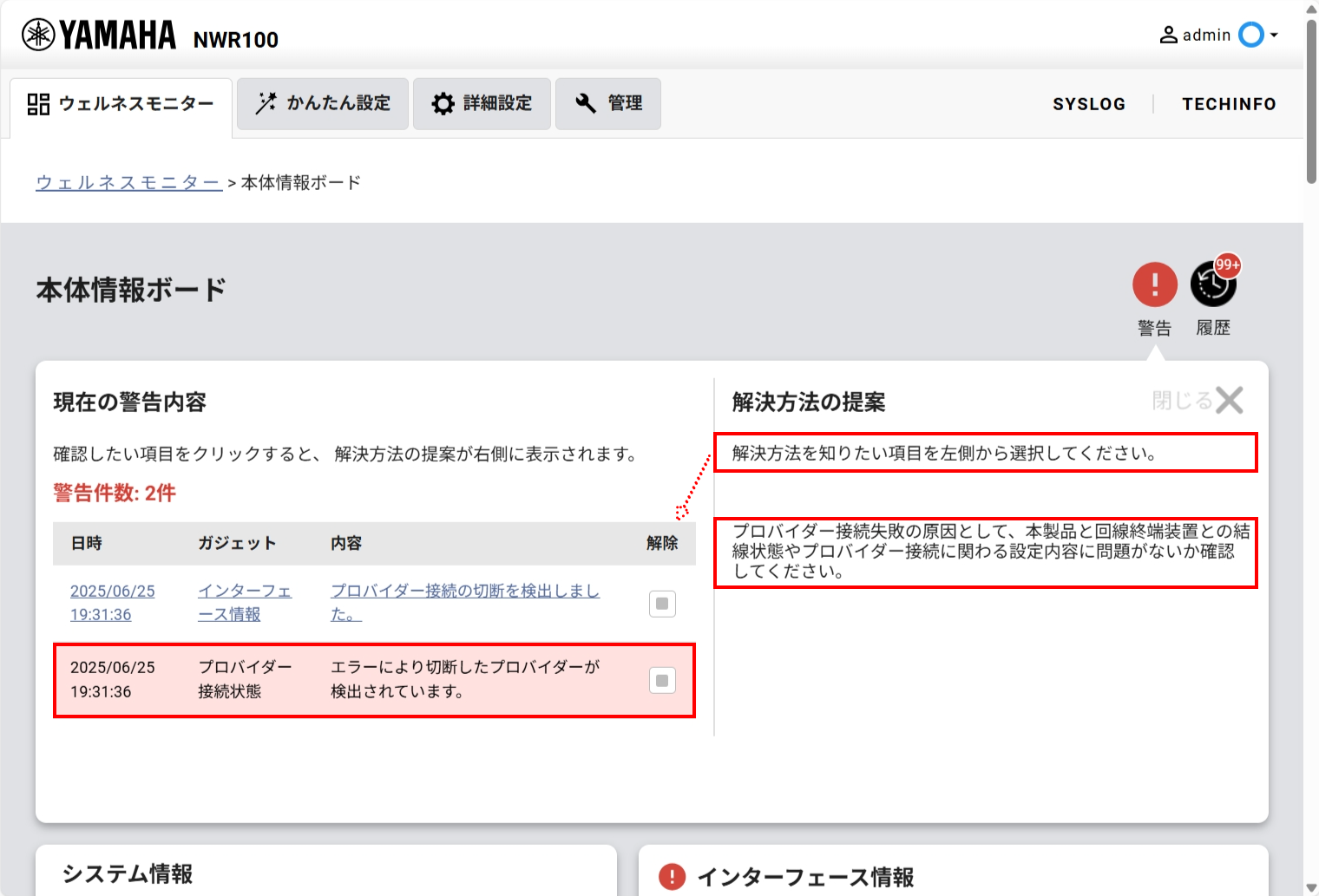Toggle the highlighted provider error dismissal box
This screenshot has height=896, width=1319.
coord(662,680)
